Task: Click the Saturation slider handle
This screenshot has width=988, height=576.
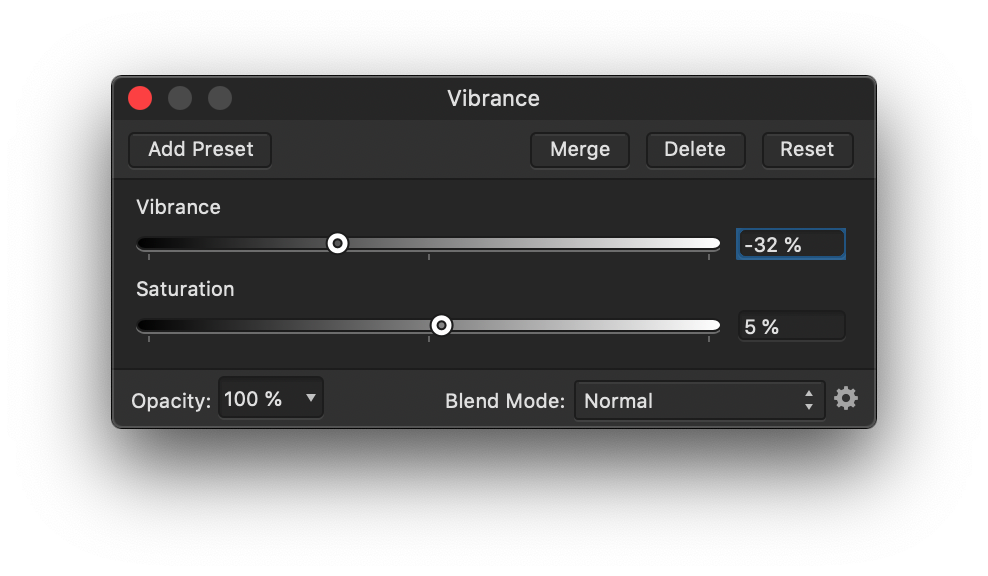Action: coord(441,326)
